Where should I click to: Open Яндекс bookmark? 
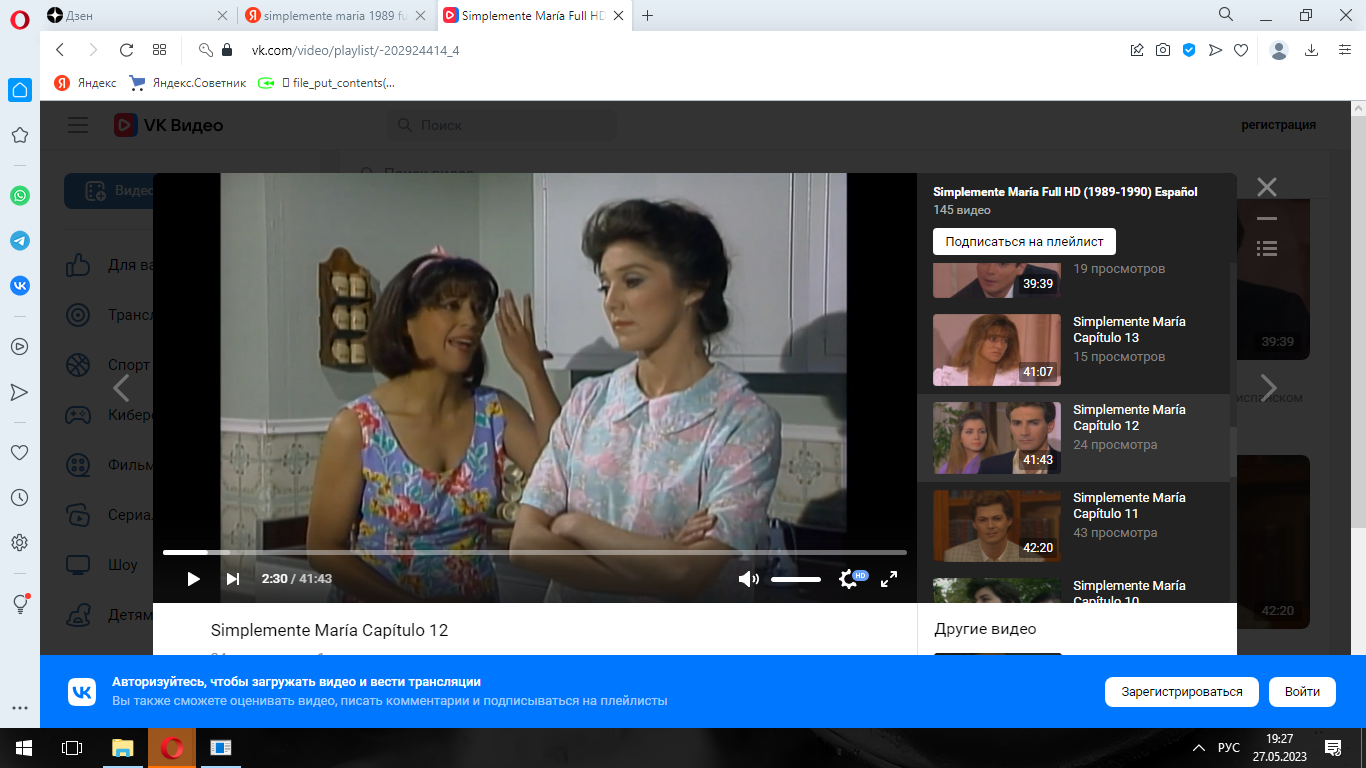(x=85, y=83)
